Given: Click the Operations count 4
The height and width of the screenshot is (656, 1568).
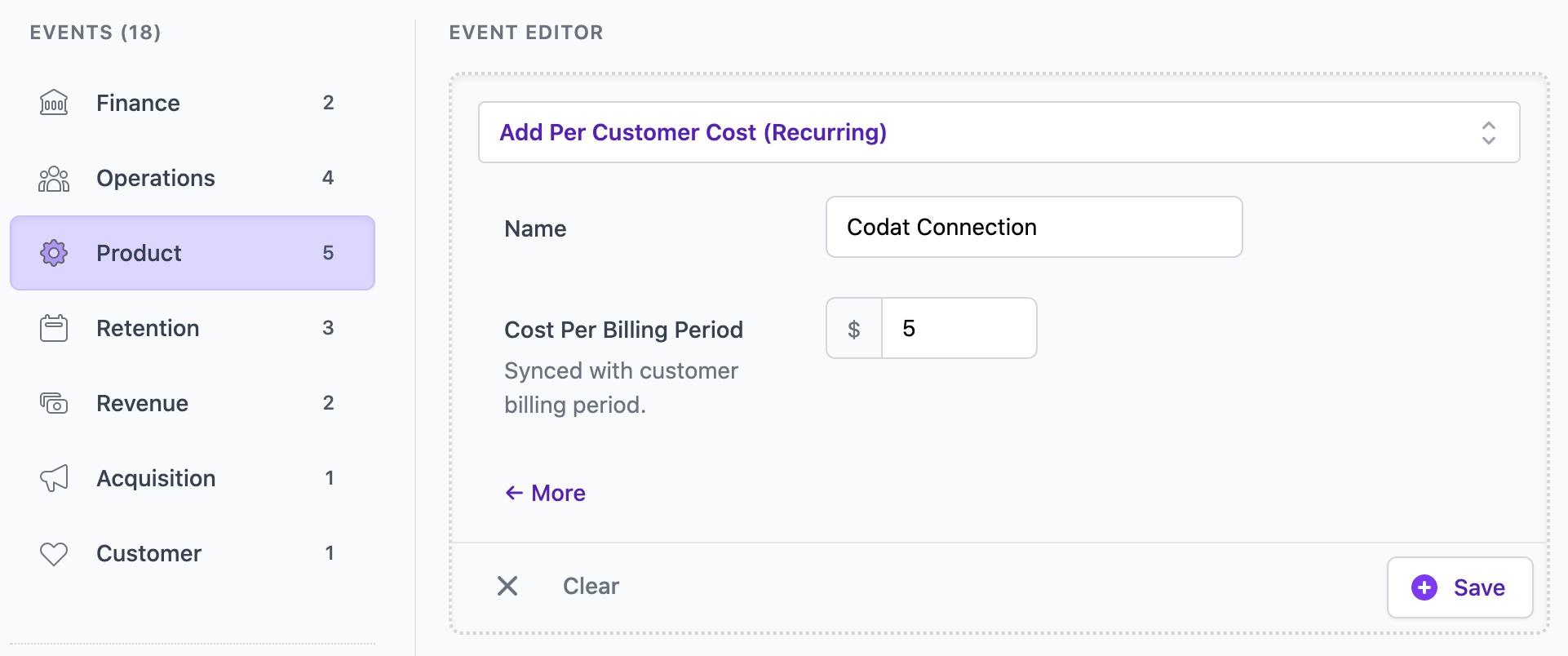Looking at the screenshot, I should coord(328,178).
